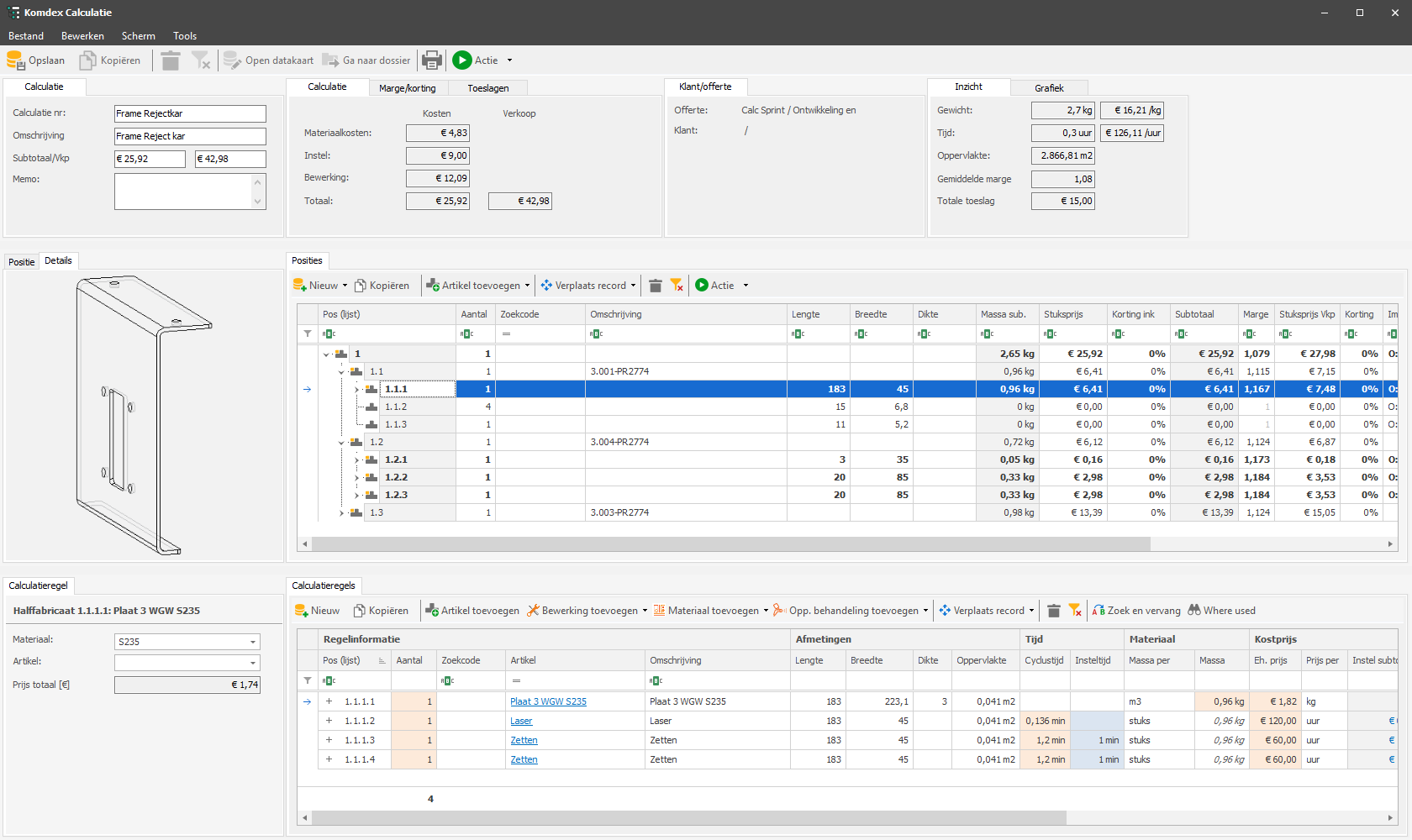
Task: Open the Bewerken menu
Action: [82, 36]
